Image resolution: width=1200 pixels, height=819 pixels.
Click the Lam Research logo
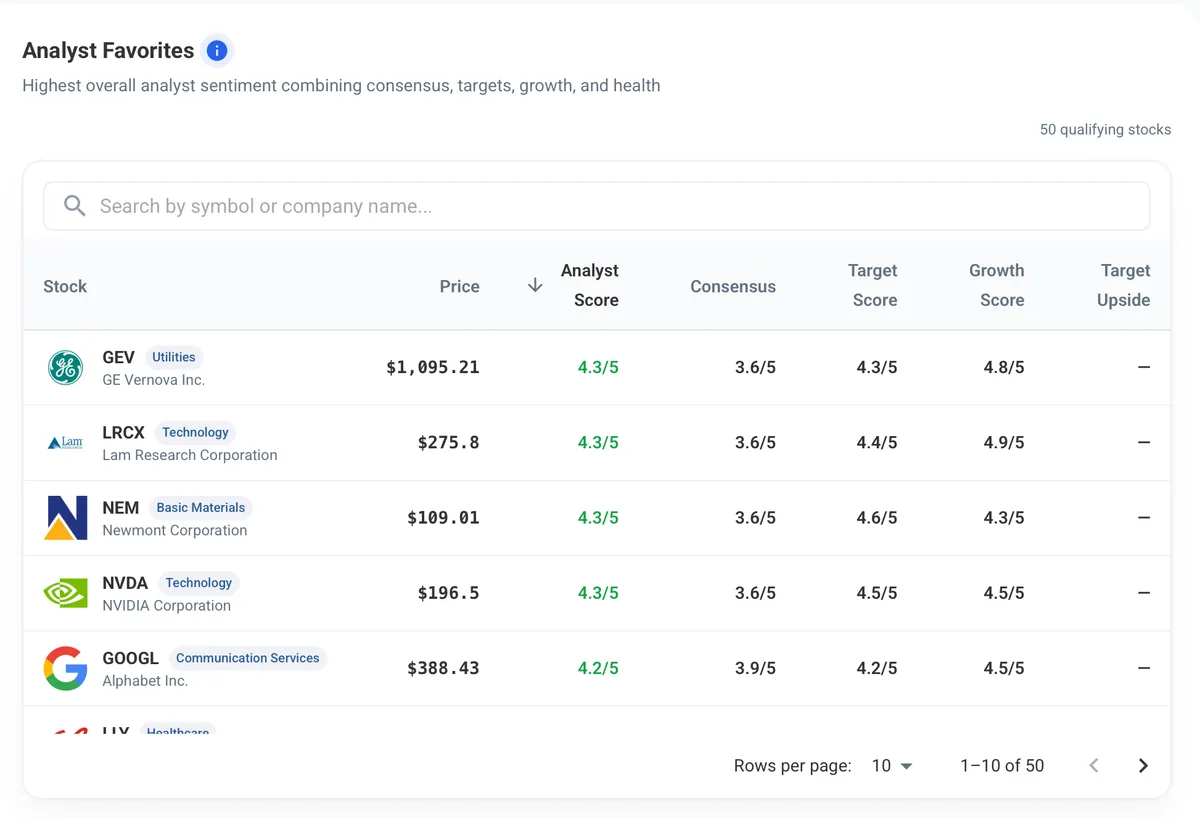[x=66, y=443]
